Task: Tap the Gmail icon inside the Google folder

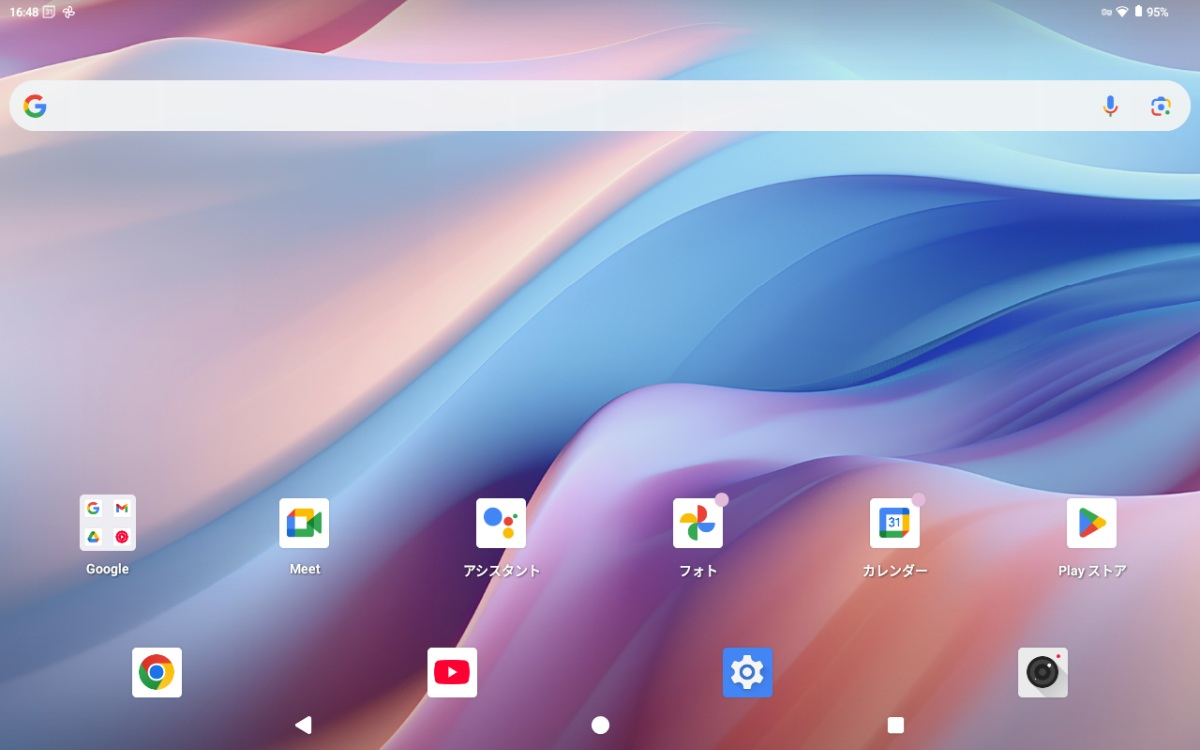Action: tap(120, 509)
